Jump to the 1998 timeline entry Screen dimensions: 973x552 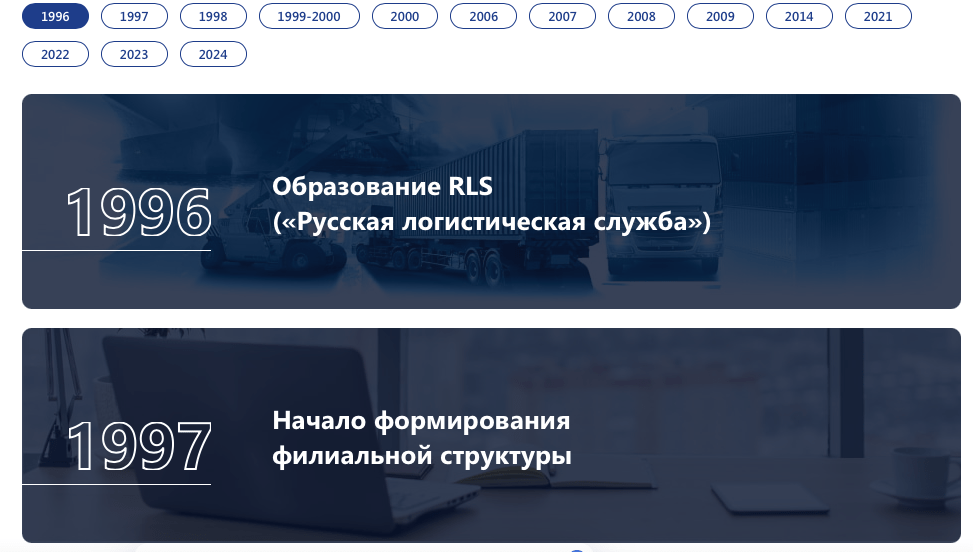(213, 16)
